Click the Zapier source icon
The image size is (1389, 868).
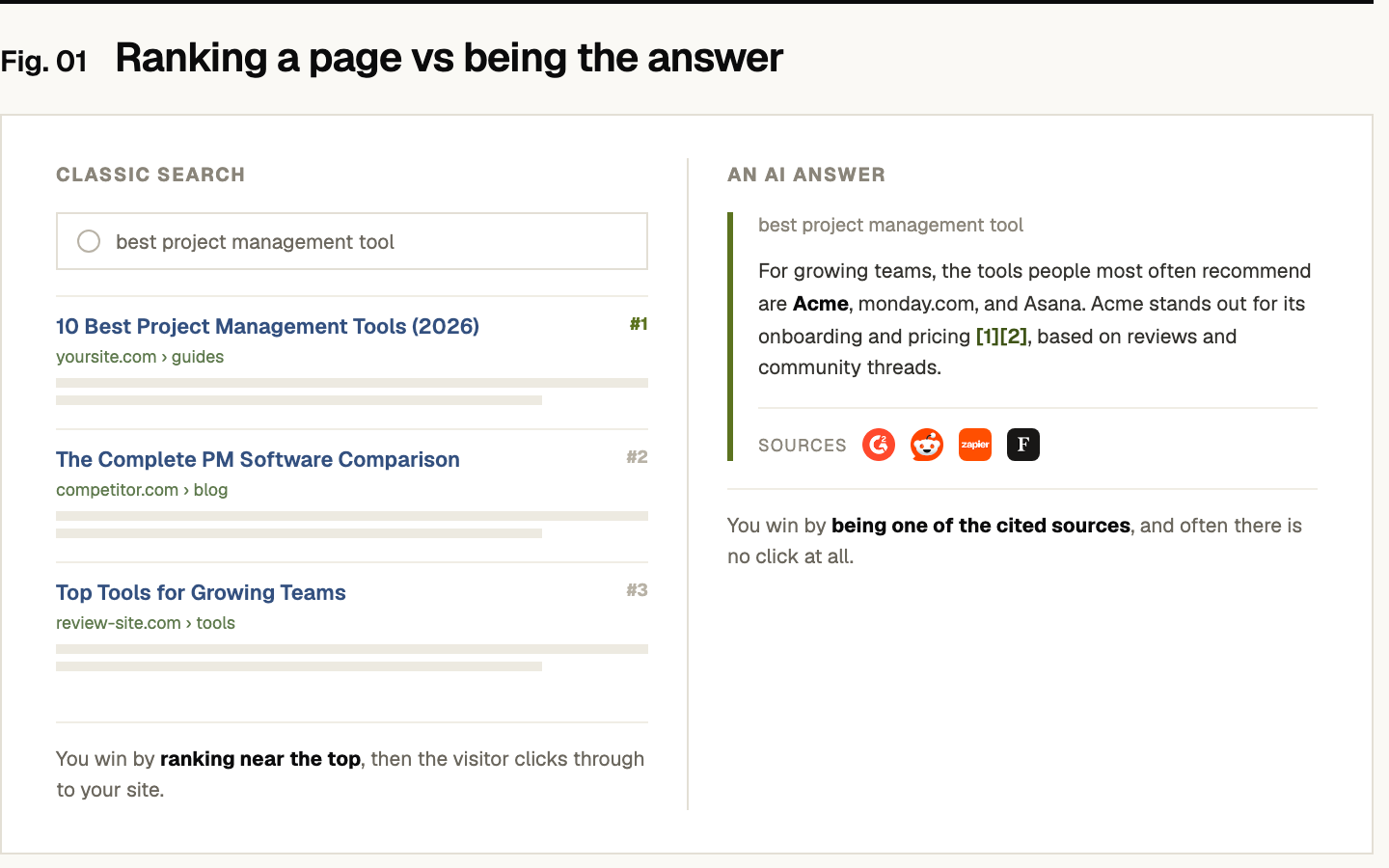tap(975, 445)
